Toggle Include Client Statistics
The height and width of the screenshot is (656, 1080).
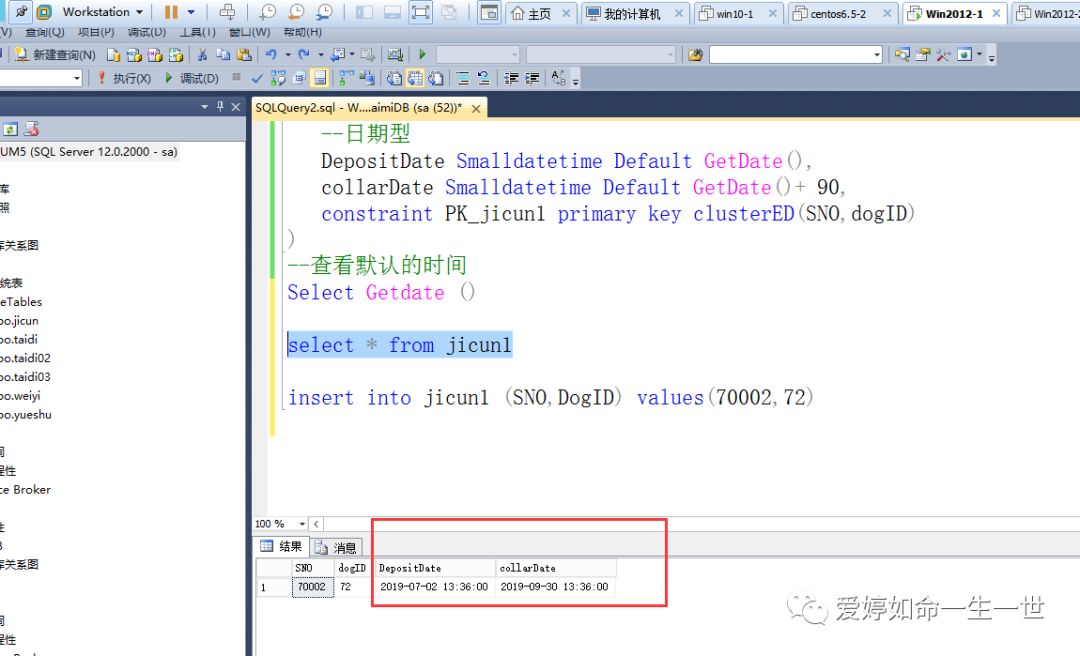(x=367, y=79)
